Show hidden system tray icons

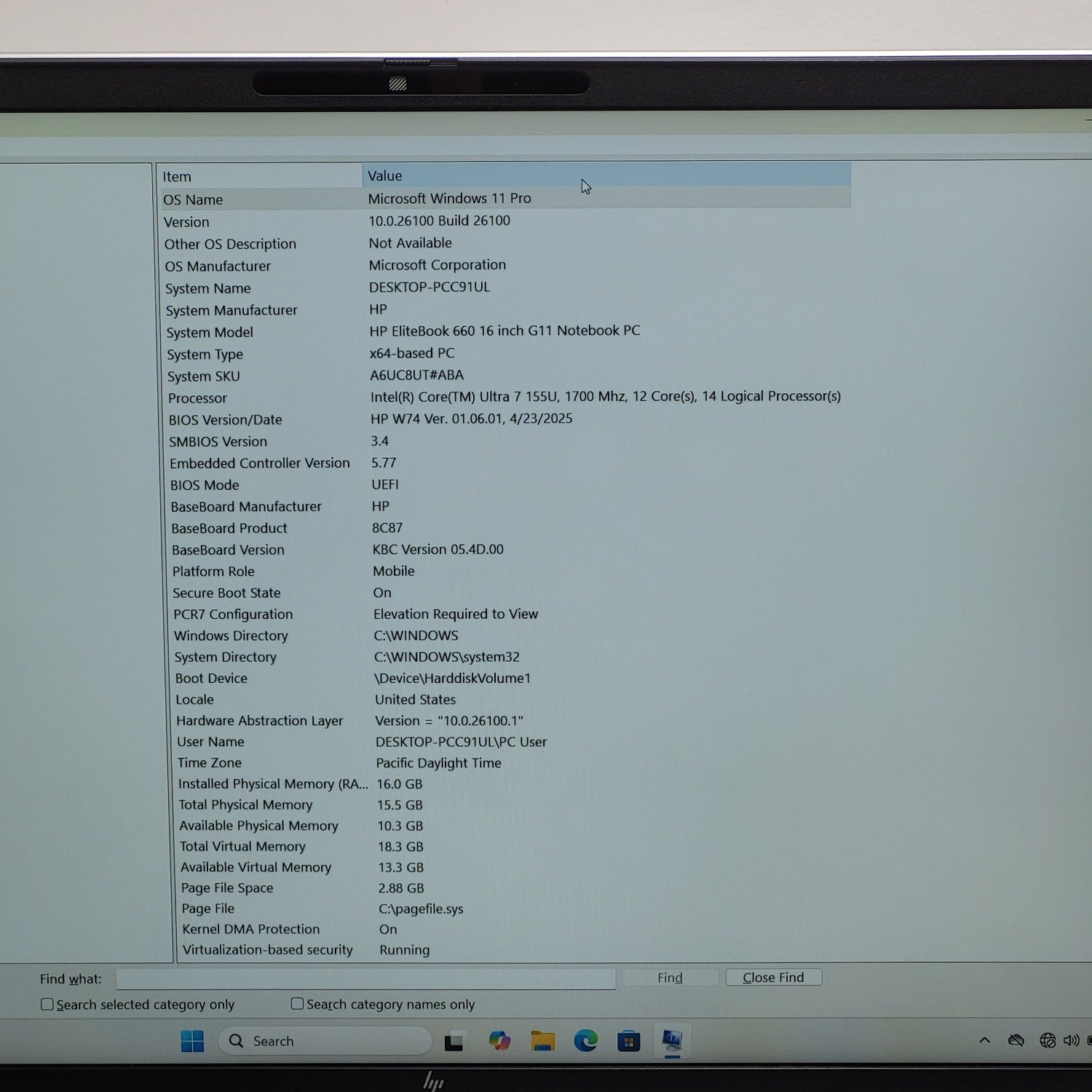pos(984,1040)
